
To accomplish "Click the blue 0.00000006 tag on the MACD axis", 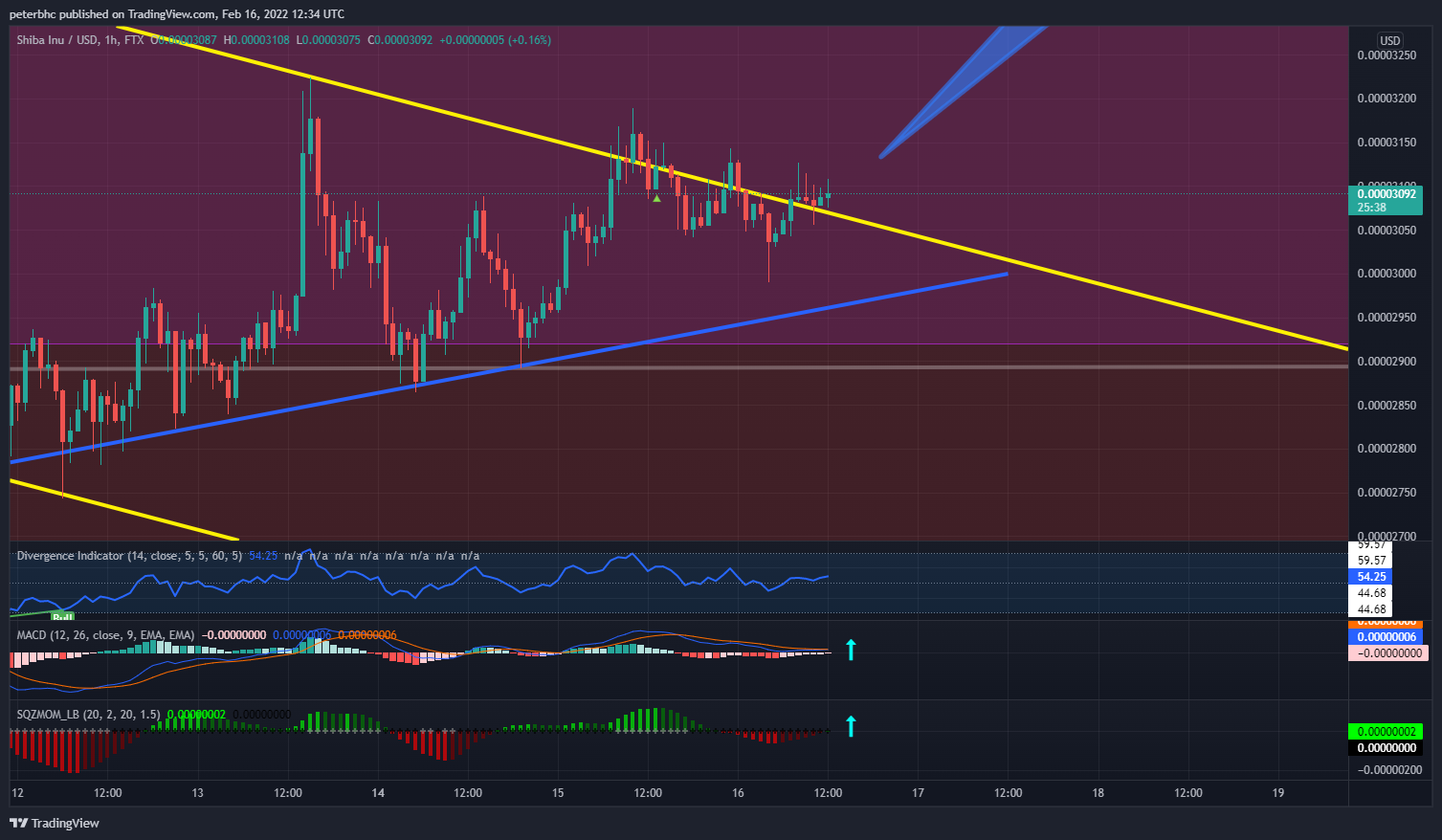I will [1386, 637].
